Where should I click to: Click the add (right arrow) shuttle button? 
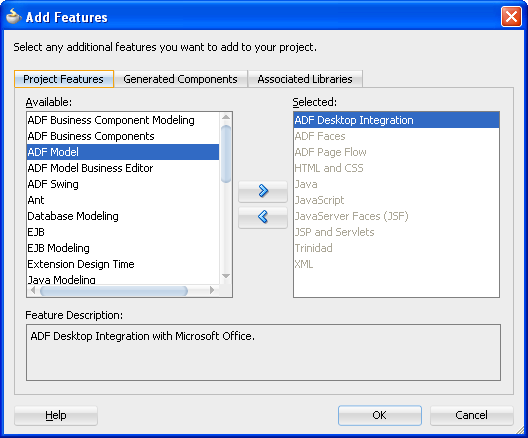pos(263,191)
